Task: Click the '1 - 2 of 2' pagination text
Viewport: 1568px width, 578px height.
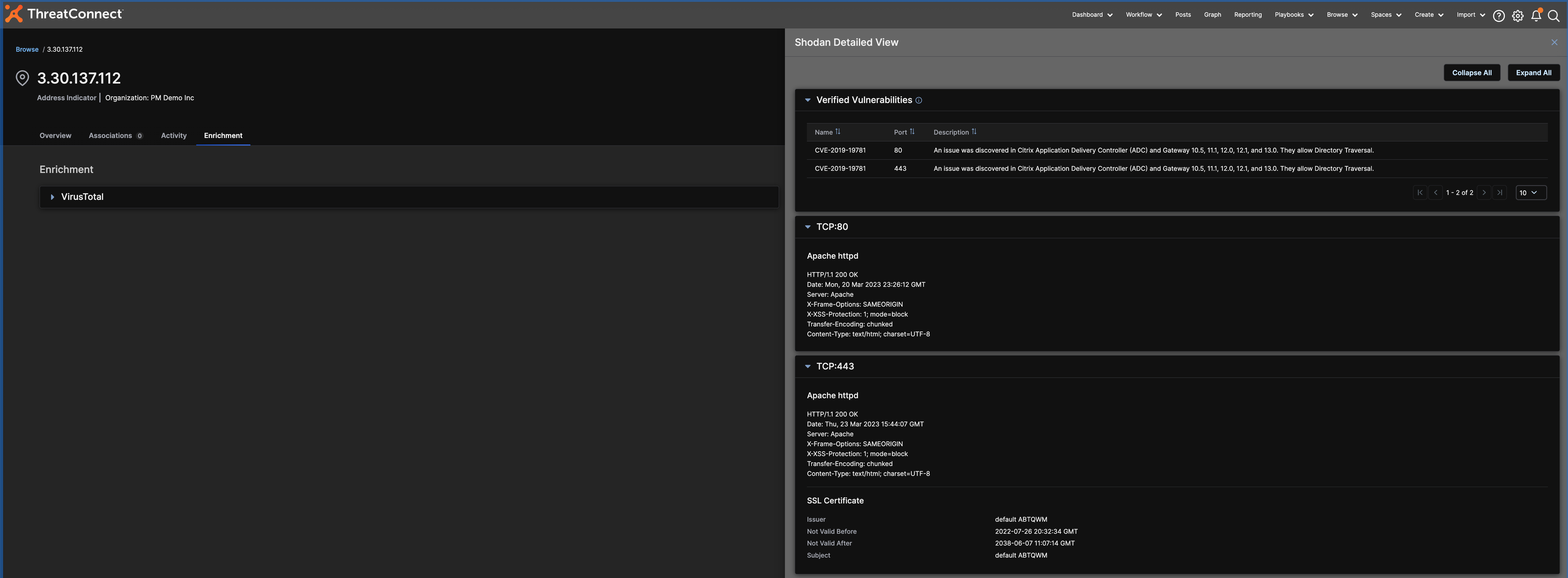Action: coord(1459,192)
